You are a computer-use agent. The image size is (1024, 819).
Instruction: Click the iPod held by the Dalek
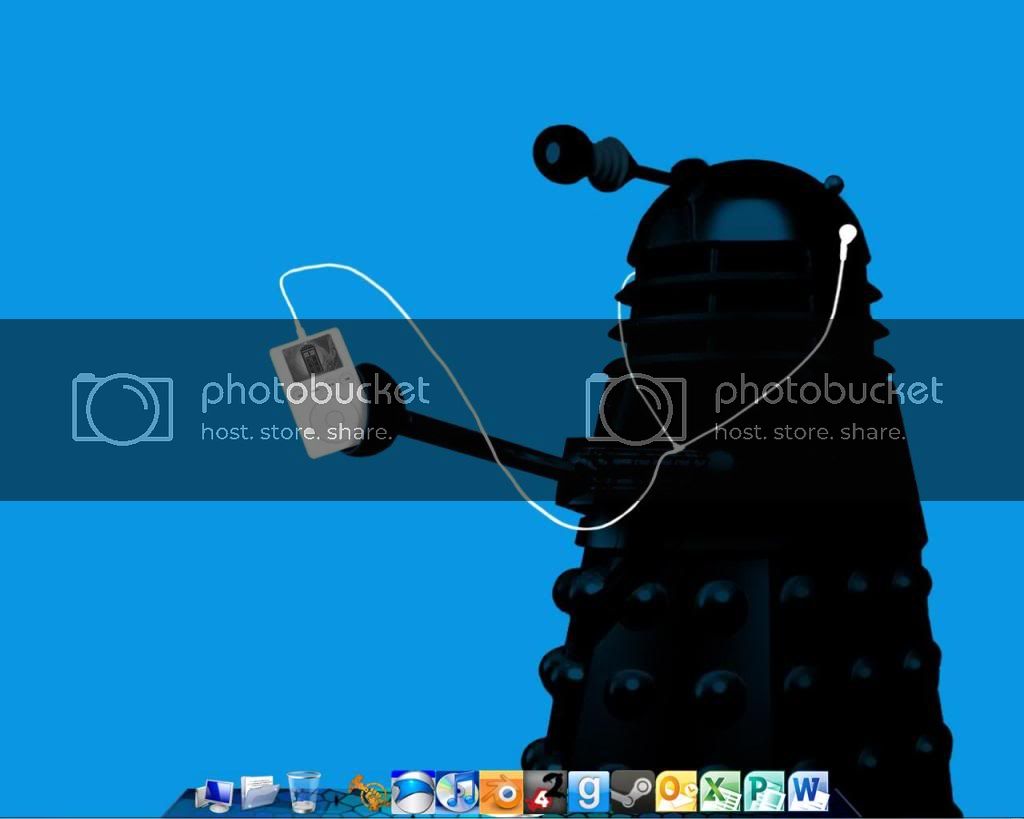click(x=313, y=390)
